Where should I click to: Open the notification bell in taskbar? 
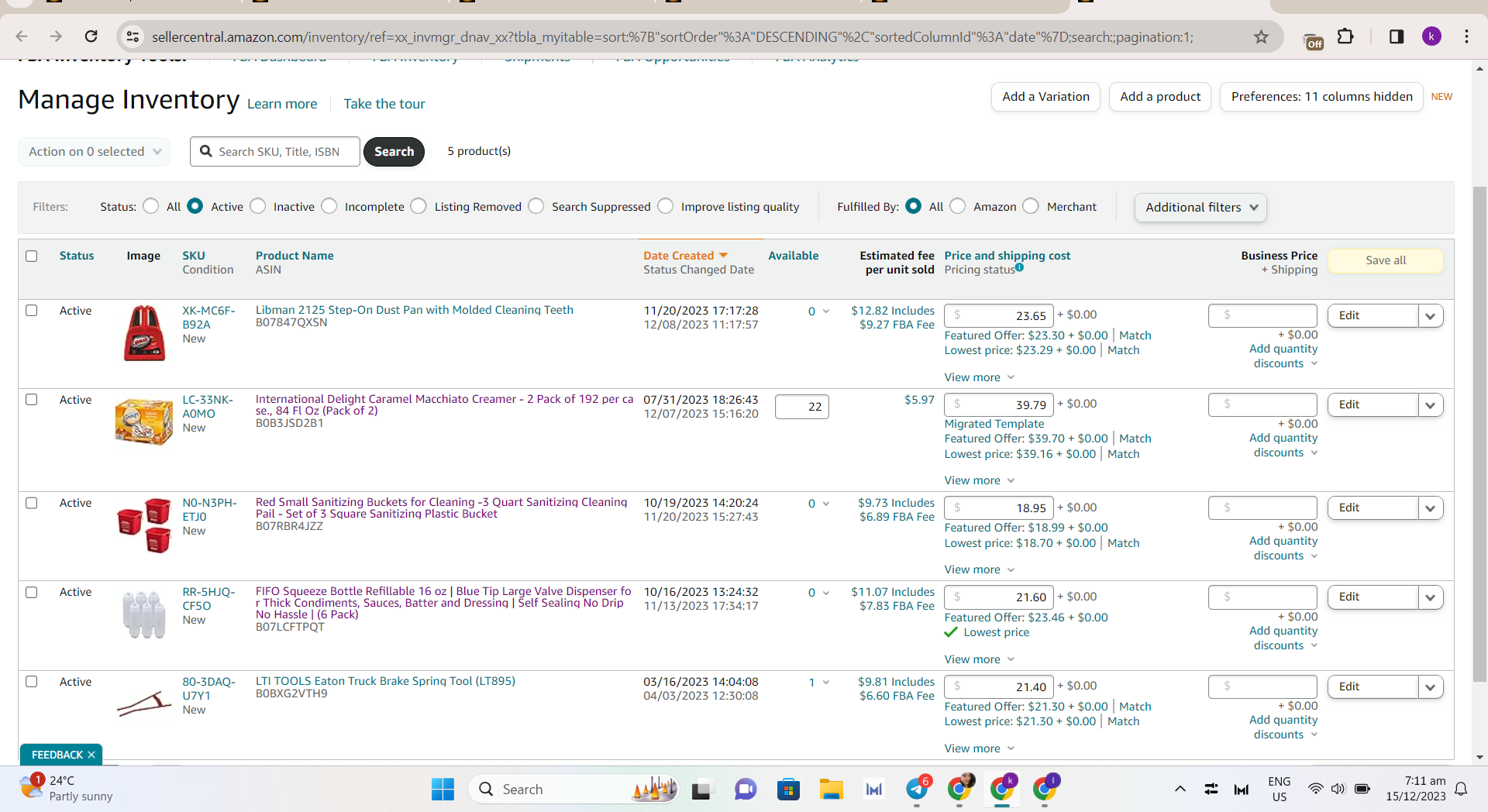(x=1461, y=789)
